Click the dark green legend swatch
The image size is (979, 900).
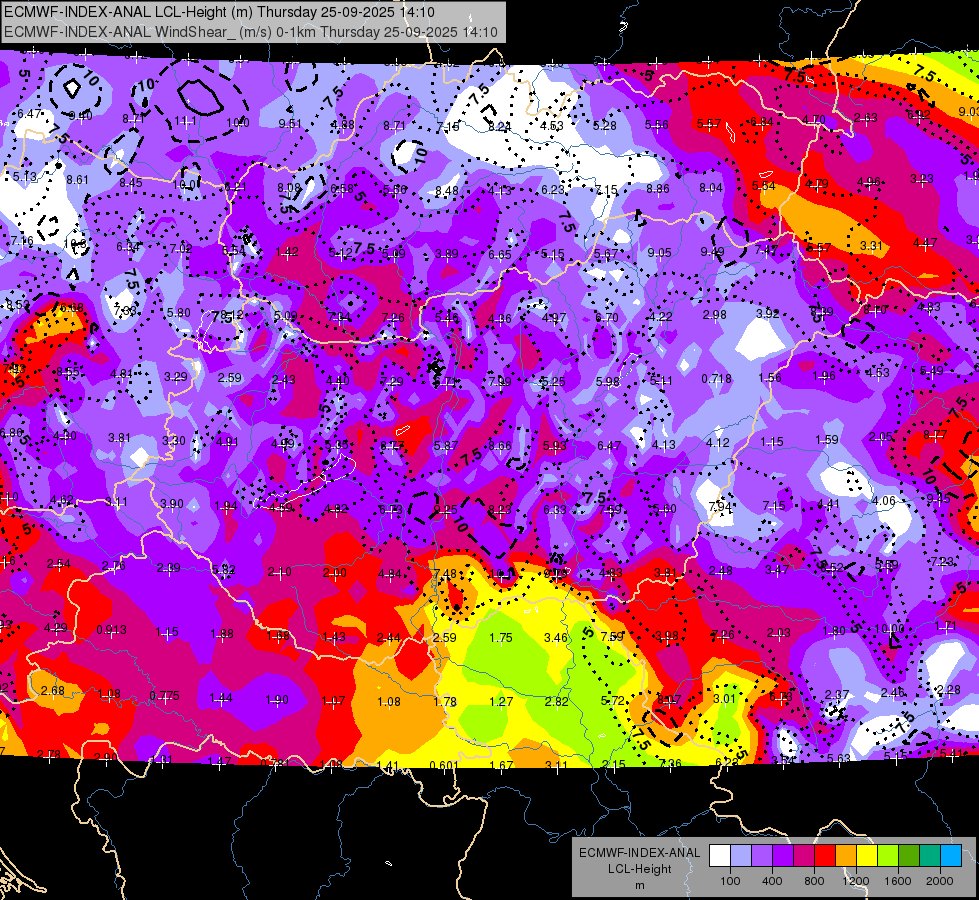909,856
